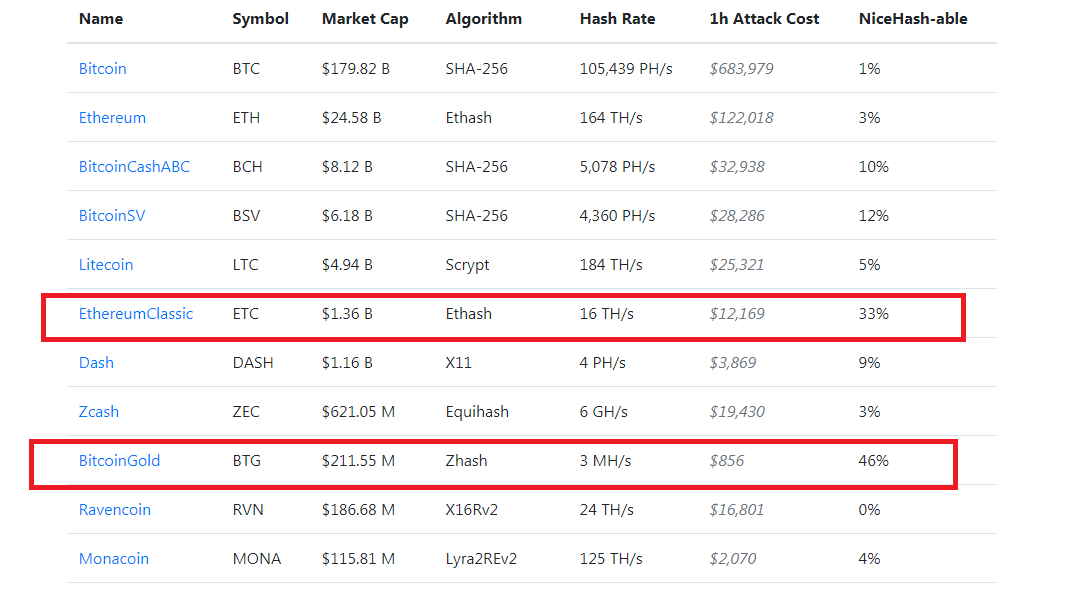Open the Monacoin link
Screen dimensions: 1067x591
pyautogui.click(x=114, y=559)
